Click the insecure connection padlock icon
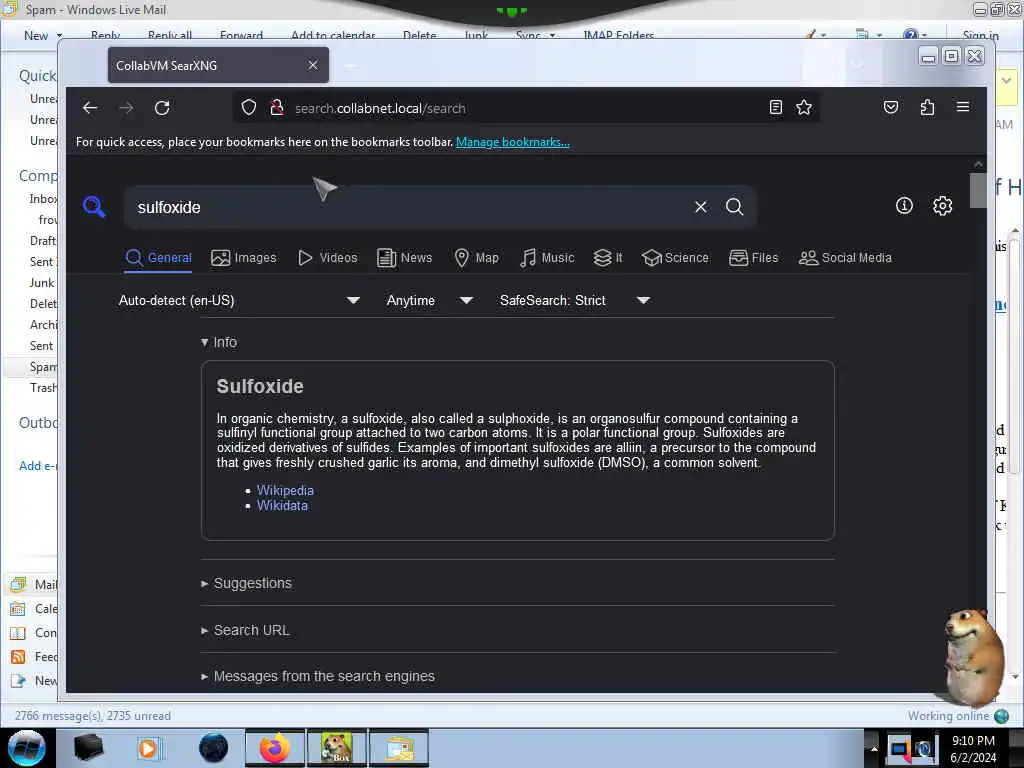This screenshot has width=1024, height=768. pyautogui.click(x=277, y=107)
